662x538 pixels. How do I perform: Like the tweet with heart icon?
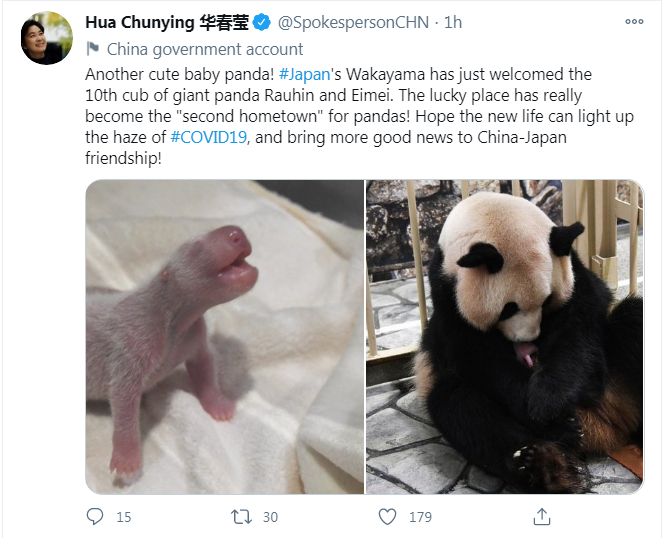[x=387, y=517]
